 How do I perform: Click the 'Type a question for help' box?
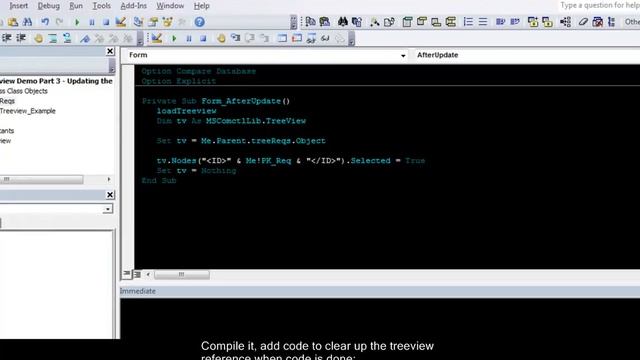(x=599, y=5)
